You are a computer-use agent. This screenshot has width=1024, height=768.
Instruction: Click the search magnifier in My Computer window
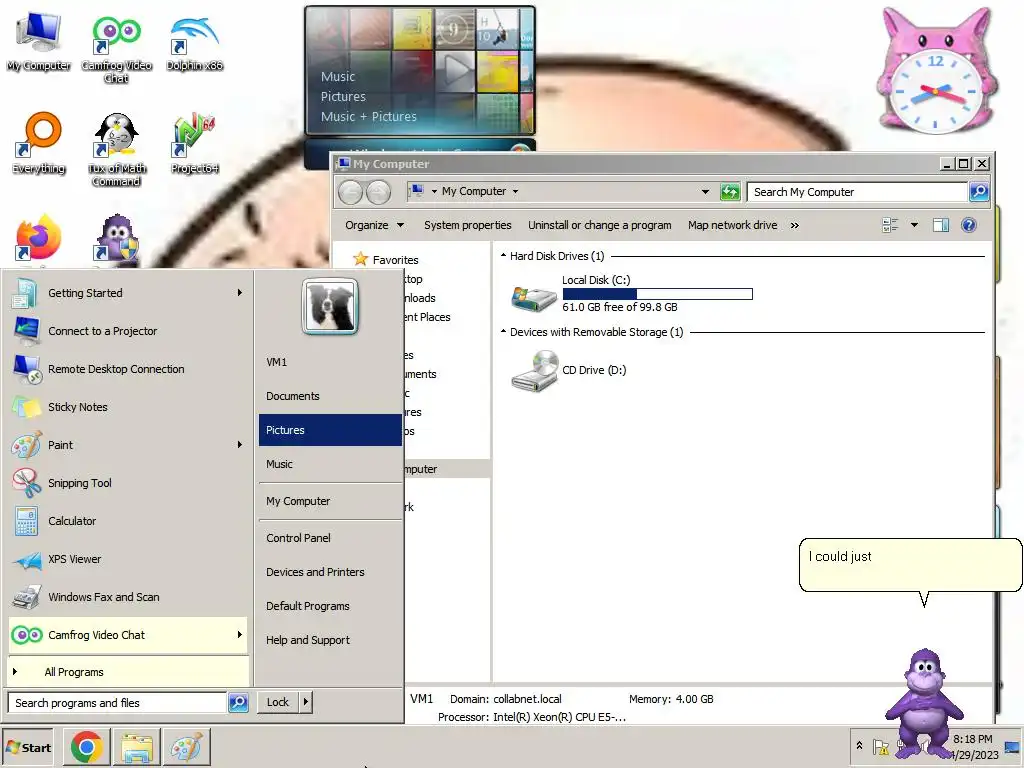[x=978, y=191]
